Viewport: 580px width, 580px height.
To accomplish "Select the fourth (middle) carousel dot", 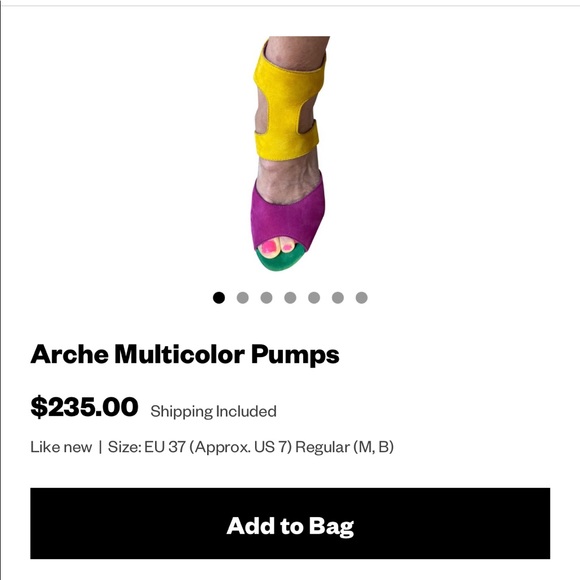I will (290, 297).
